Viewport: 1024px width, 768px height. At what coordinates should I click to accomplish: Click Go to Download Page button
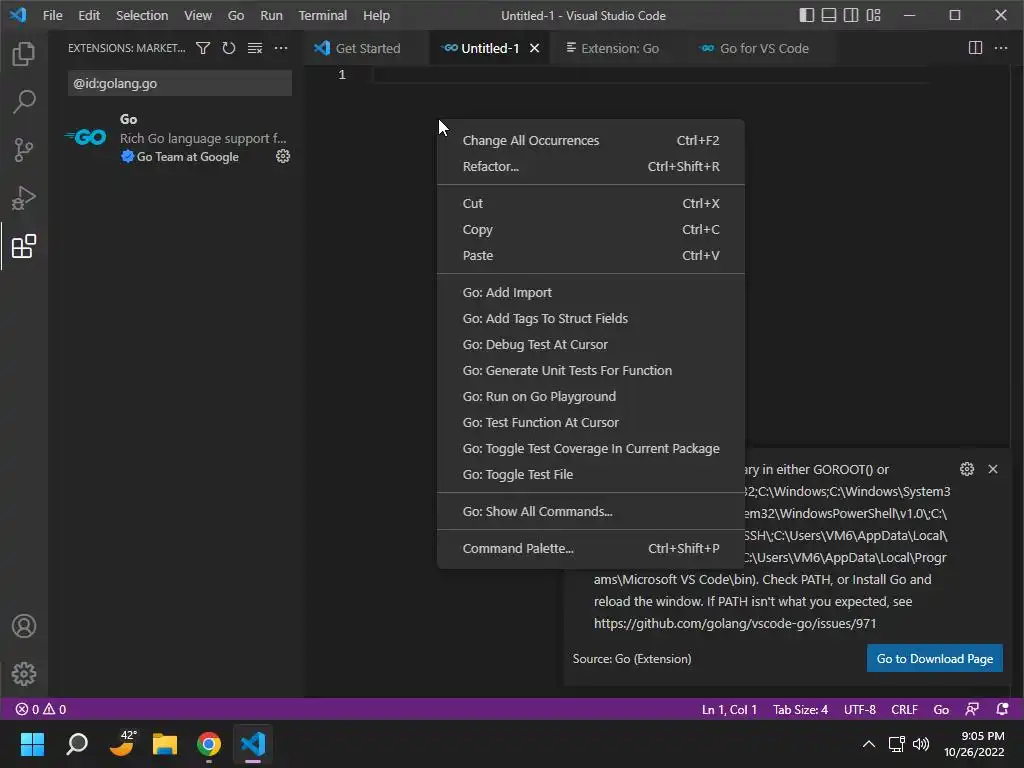[935, 658]
